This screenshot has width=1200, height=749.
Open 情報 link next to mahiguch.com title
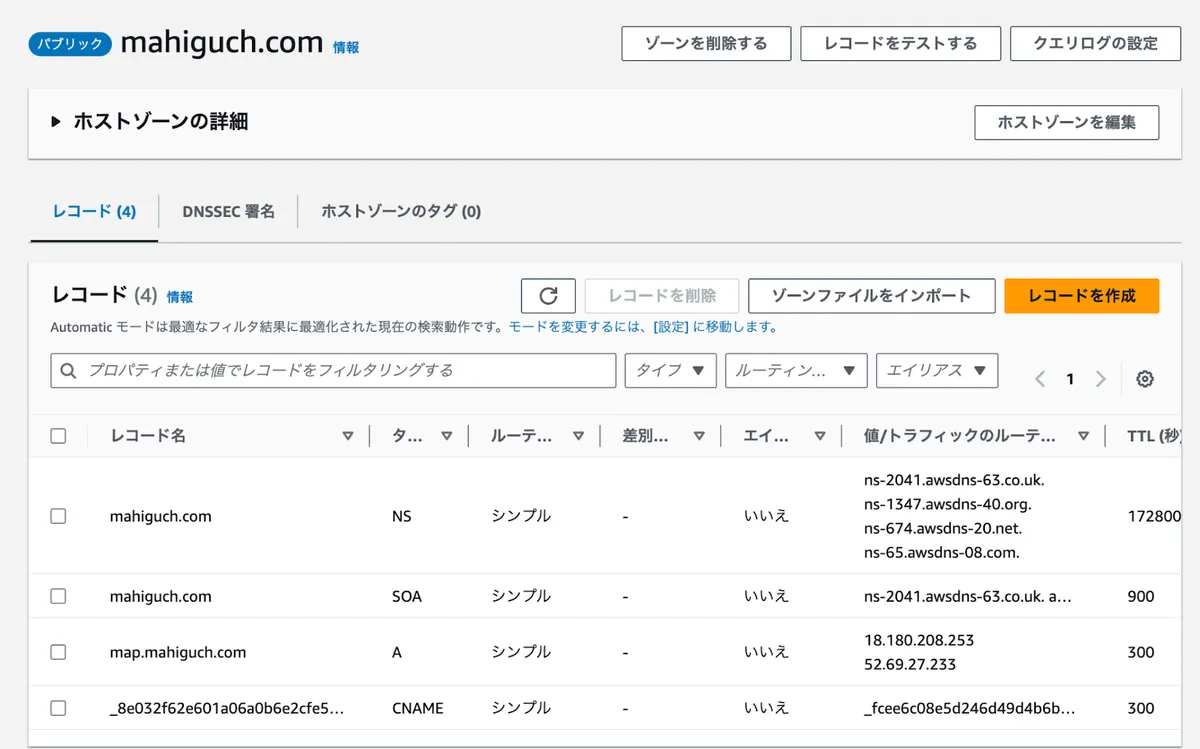pos(346,47)
